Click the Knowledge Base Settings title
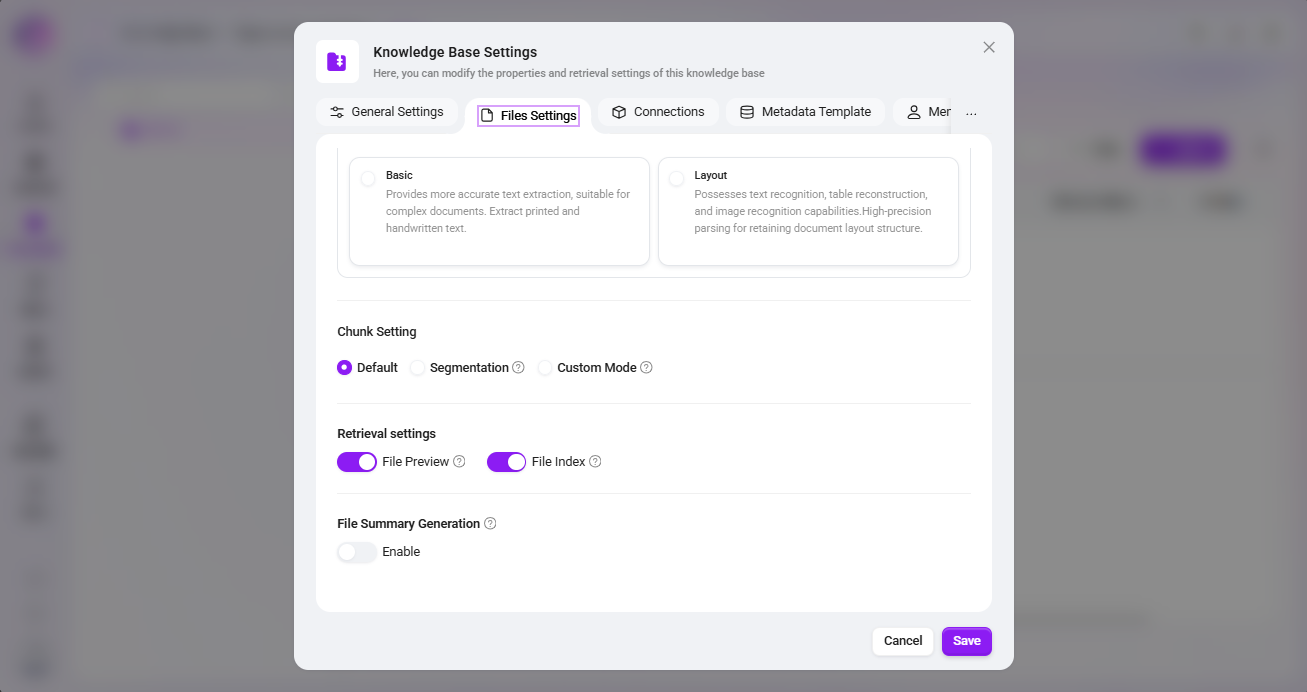This screenshot has width=1307, height=692. (455, 52)
